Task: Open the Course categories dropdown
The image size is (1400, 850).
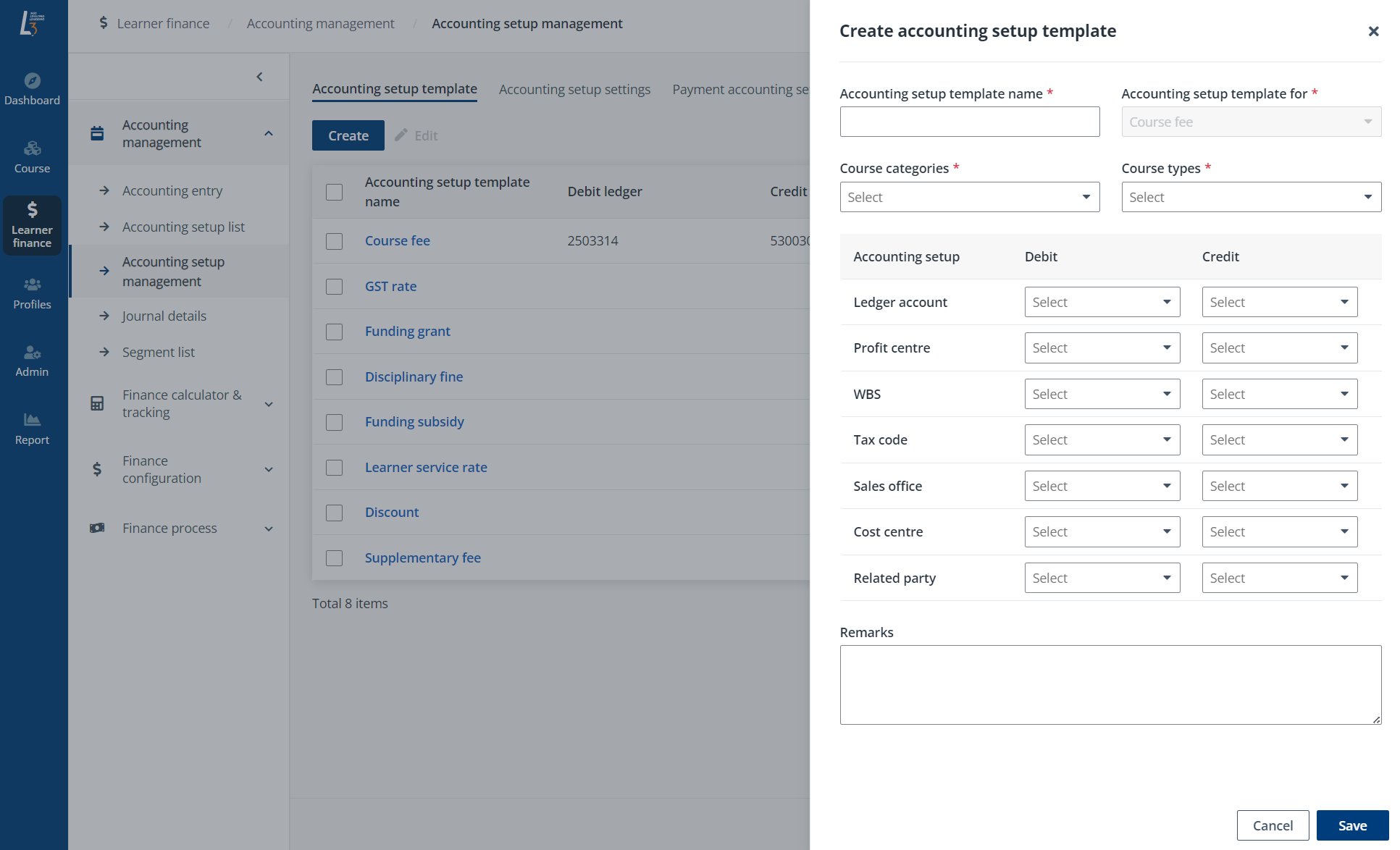Action: click(969, 196)
